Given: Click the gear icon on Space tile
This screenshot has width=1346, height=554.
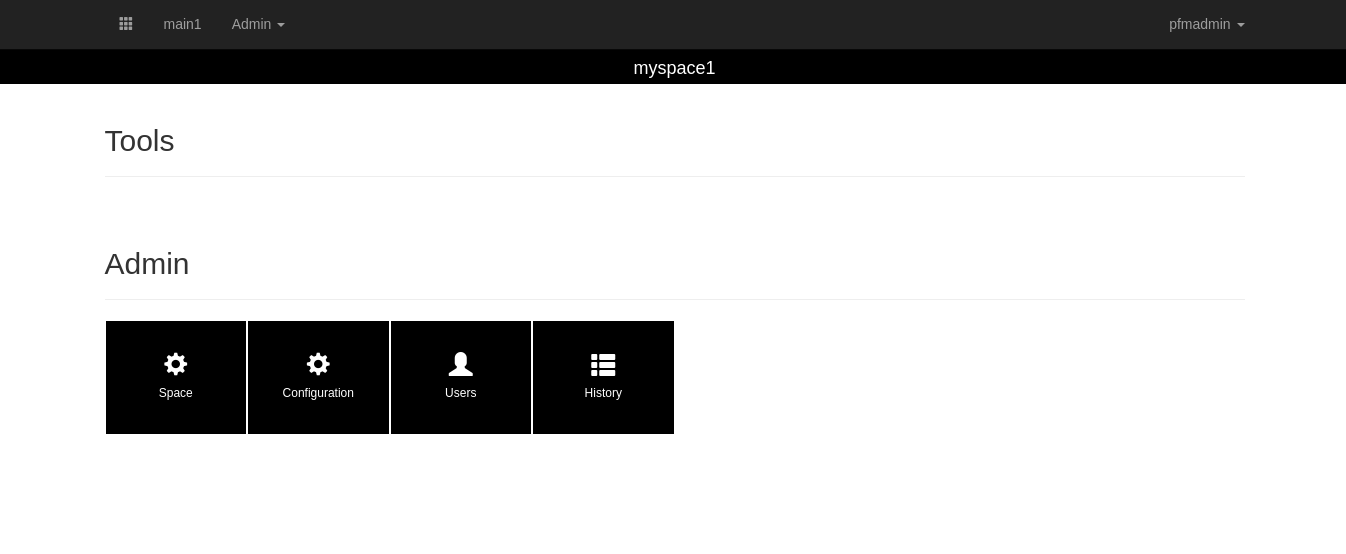Looking at the screenshot, I should point(176,364).
